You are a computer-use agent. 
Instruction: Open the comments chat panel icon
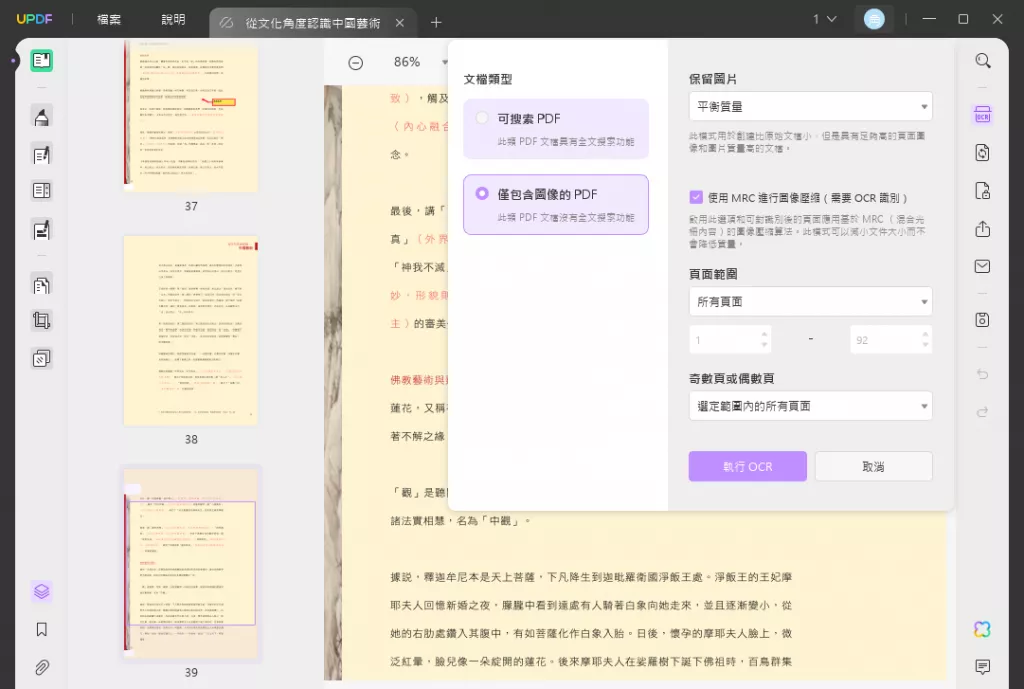983,667
